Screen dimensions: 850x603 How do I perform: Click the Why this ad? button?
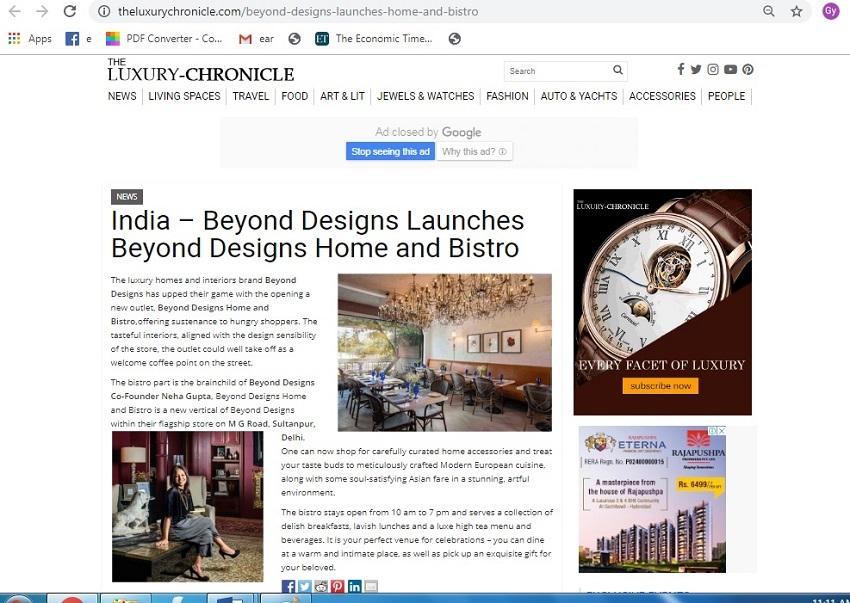[x=474, y=151]
